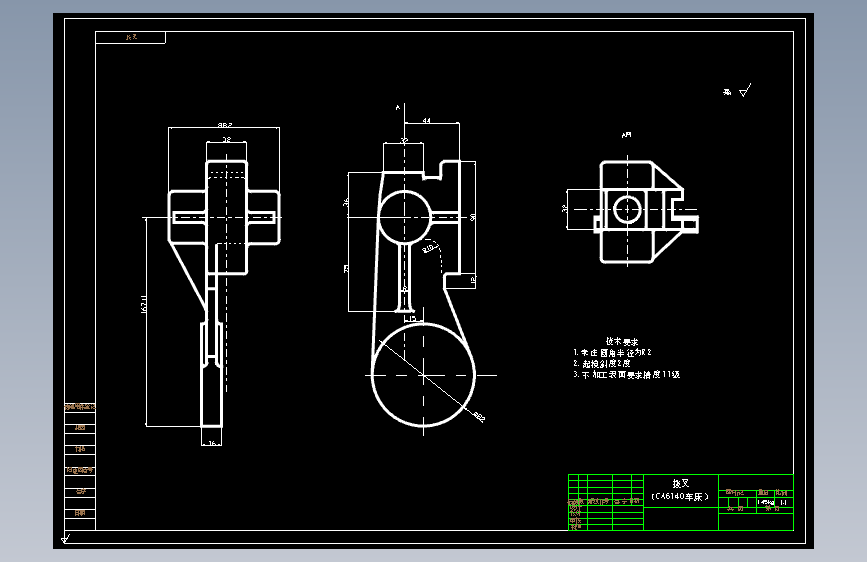The height and width of the screenshot is (562, 867).
Task: Select the 90 vertical dimension on middle view
Action: [473, 217]
